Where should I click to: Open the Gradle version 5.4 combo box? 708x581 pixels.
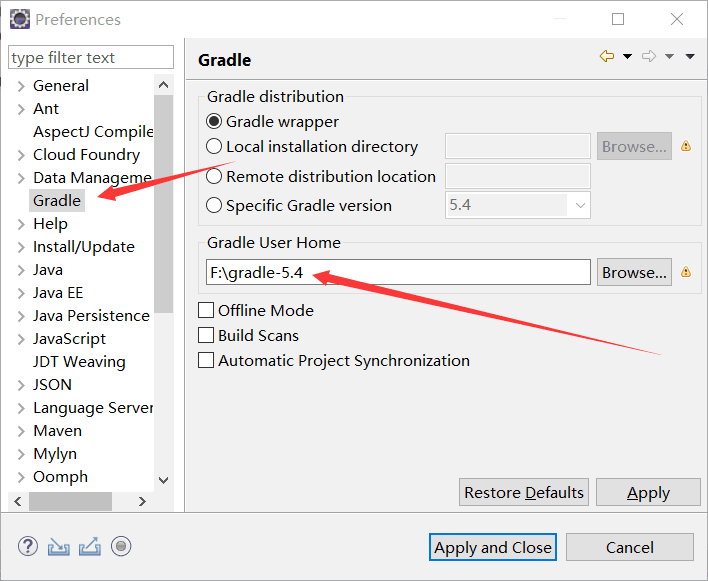pyautogui.click(x=517, y=205)
